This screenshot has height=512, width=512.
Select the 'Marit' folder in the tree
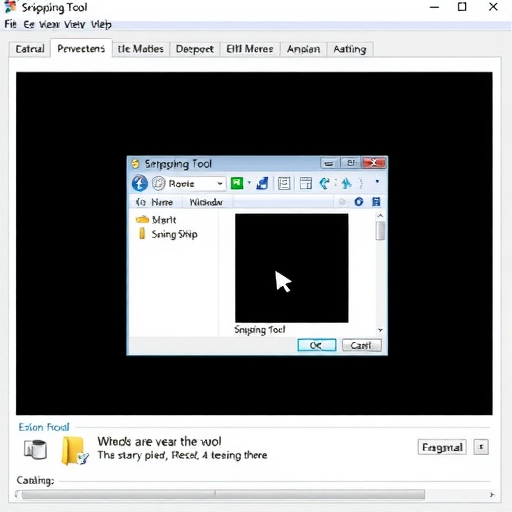pos(156,220)
